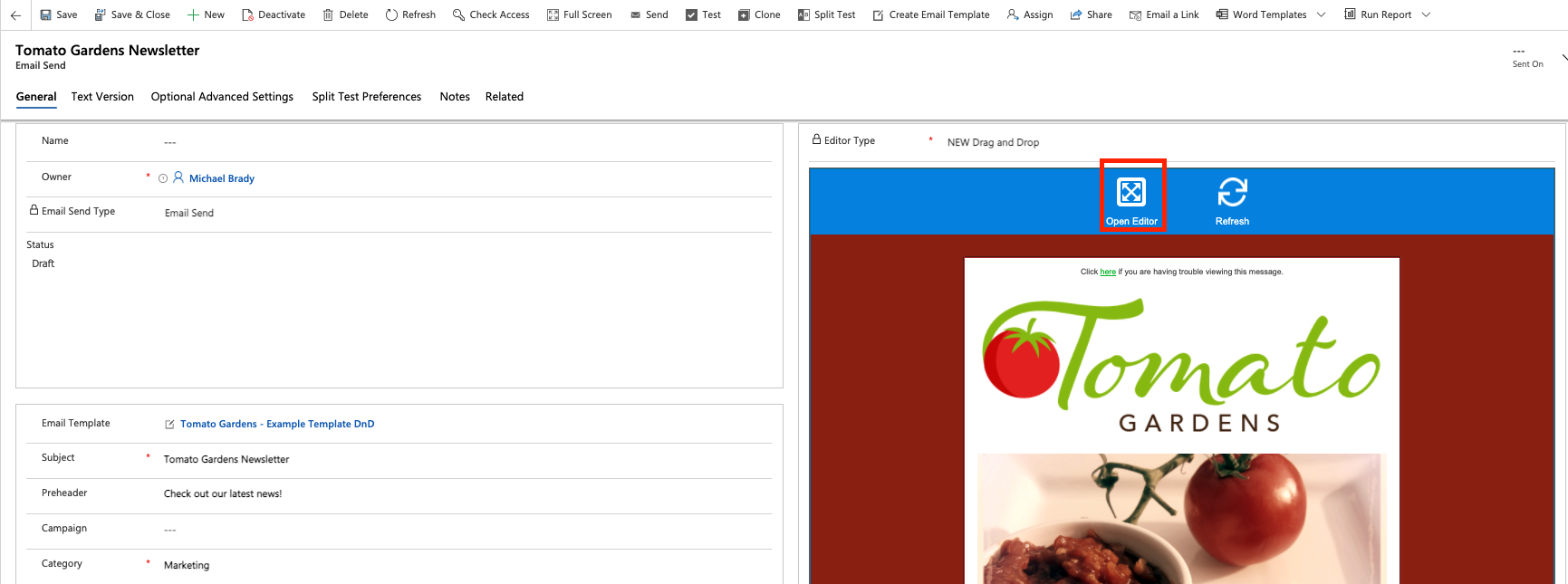
Task: Assign the record to someone
Action: [1030, 14]
